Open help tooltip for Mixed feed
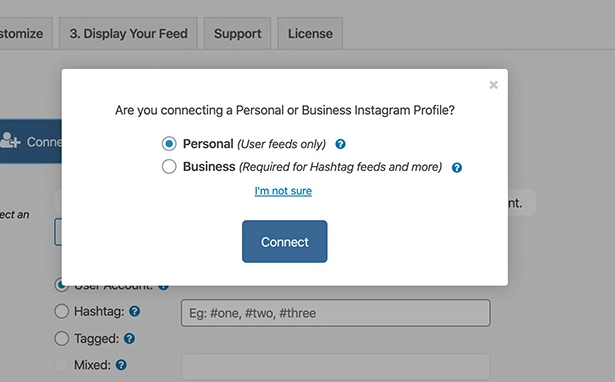Viewport: 615px width, 382px height. [121, 365]
